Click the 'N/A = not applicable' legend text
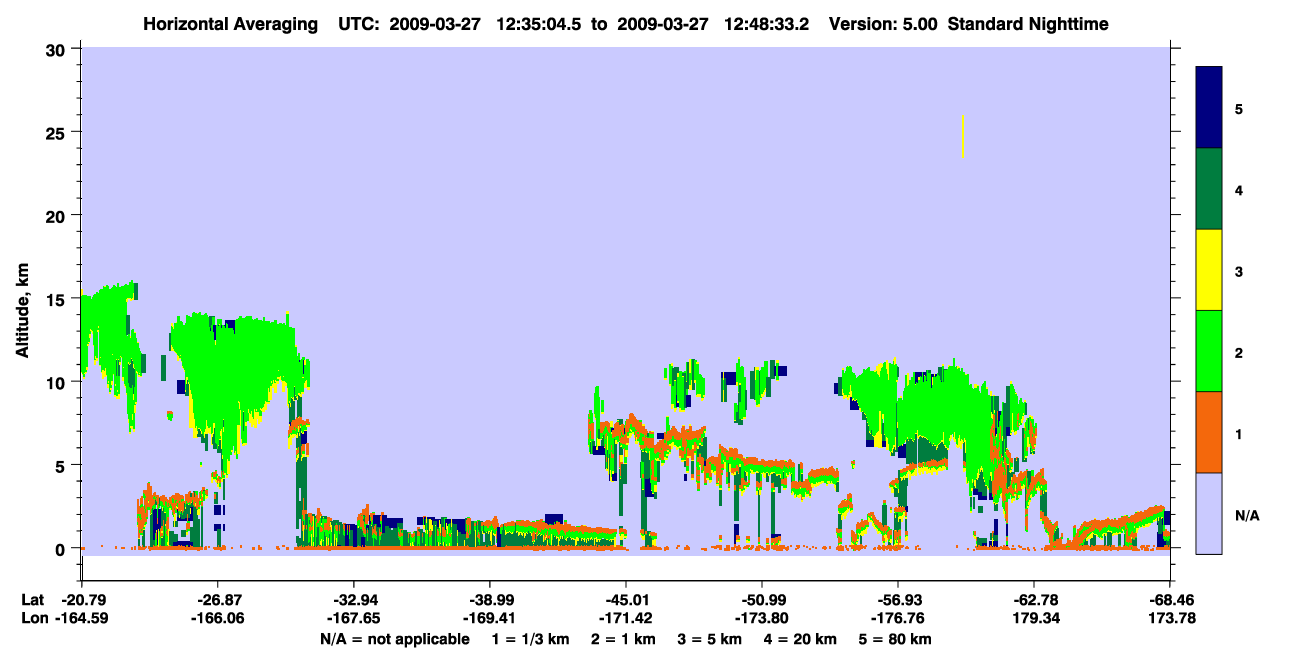The image size is (1300, 667). point(394,639)
